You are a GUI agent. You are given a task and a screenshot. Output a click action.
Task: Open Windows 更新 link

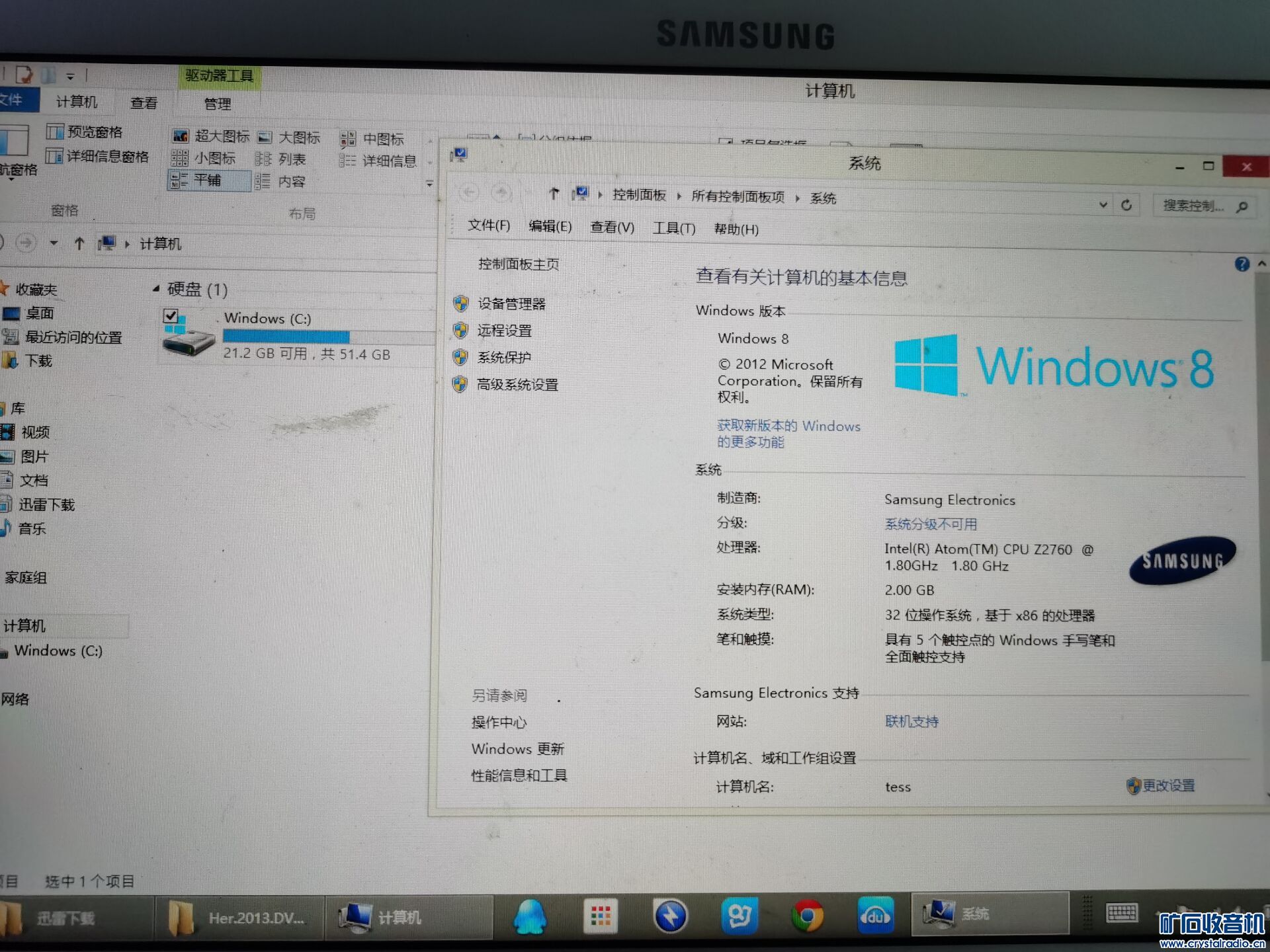(x=517, y=749)
